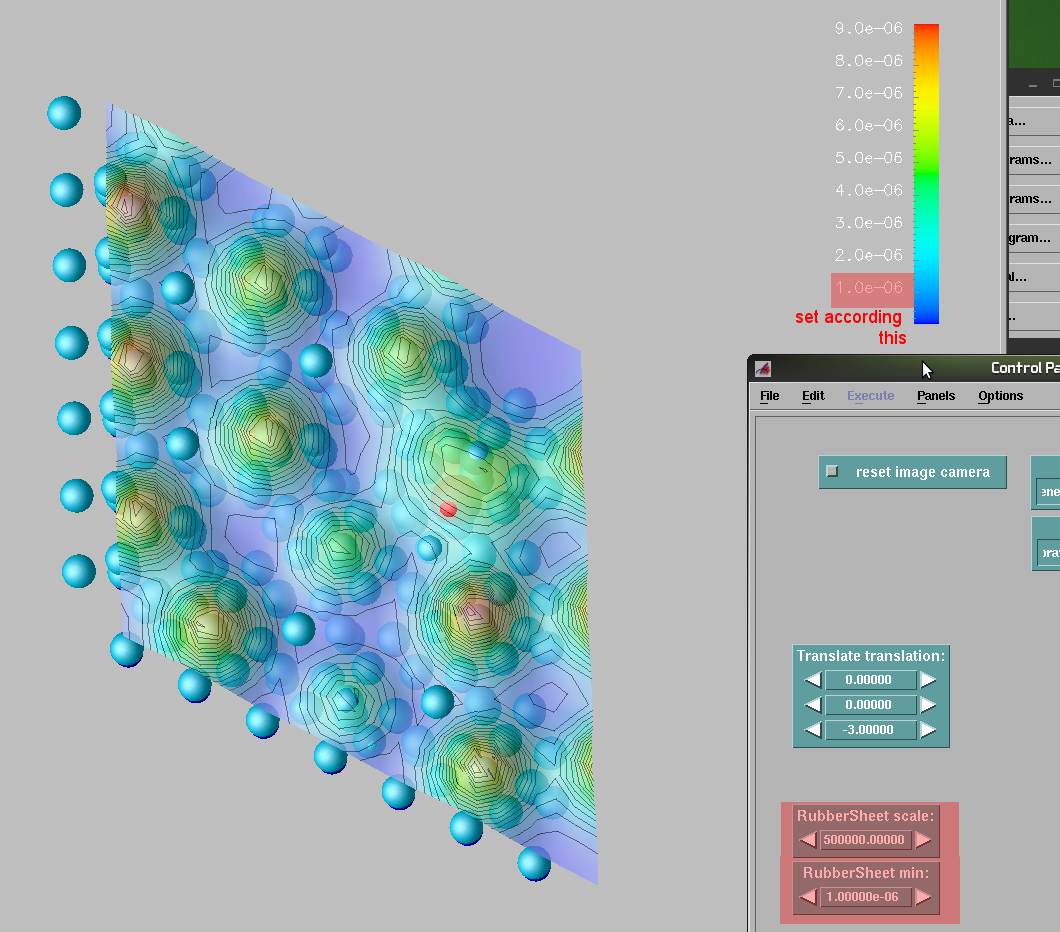Click the RubberSheet scale 500000.00000 field
This screenshot has height=932, width=1060.
[865, 840]
